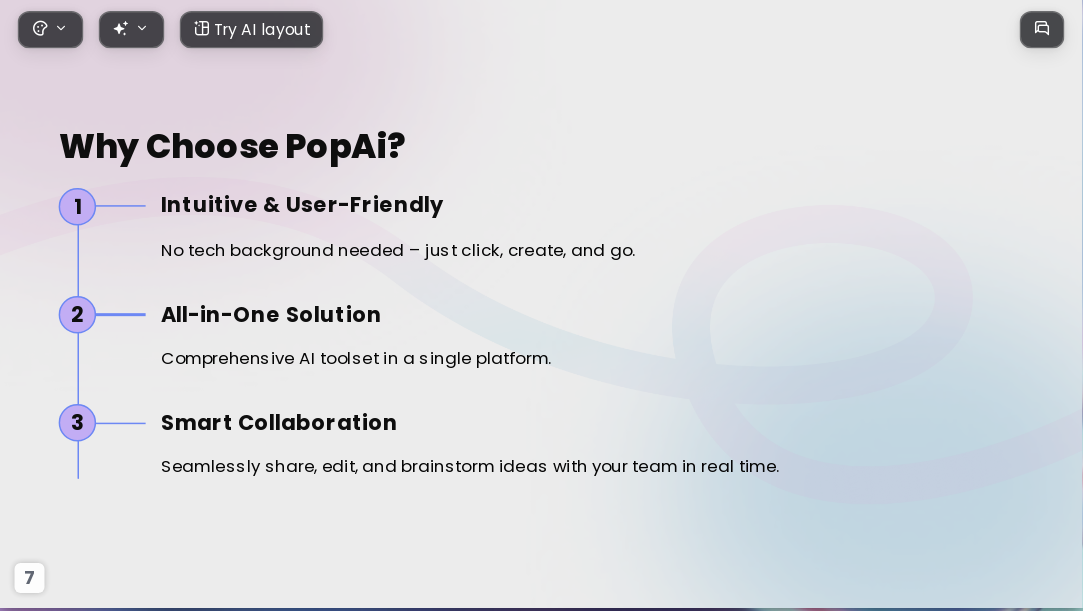Click the Try AI layout button
The height and width of the screenshot is (611, 1083).
point(251,29)
